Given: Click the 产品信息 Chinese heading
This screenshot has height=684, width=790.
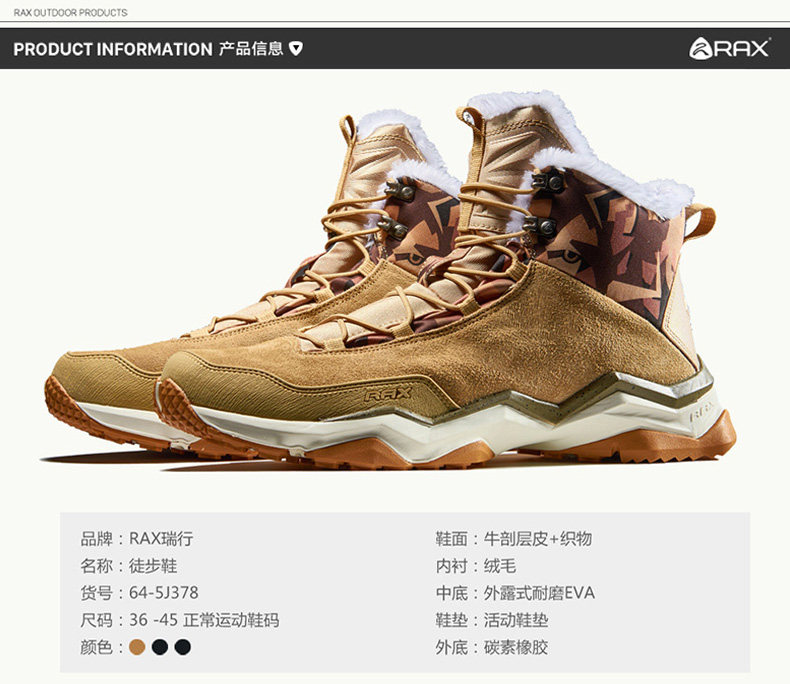Looking at the screenshot, I should click(251, 48).
